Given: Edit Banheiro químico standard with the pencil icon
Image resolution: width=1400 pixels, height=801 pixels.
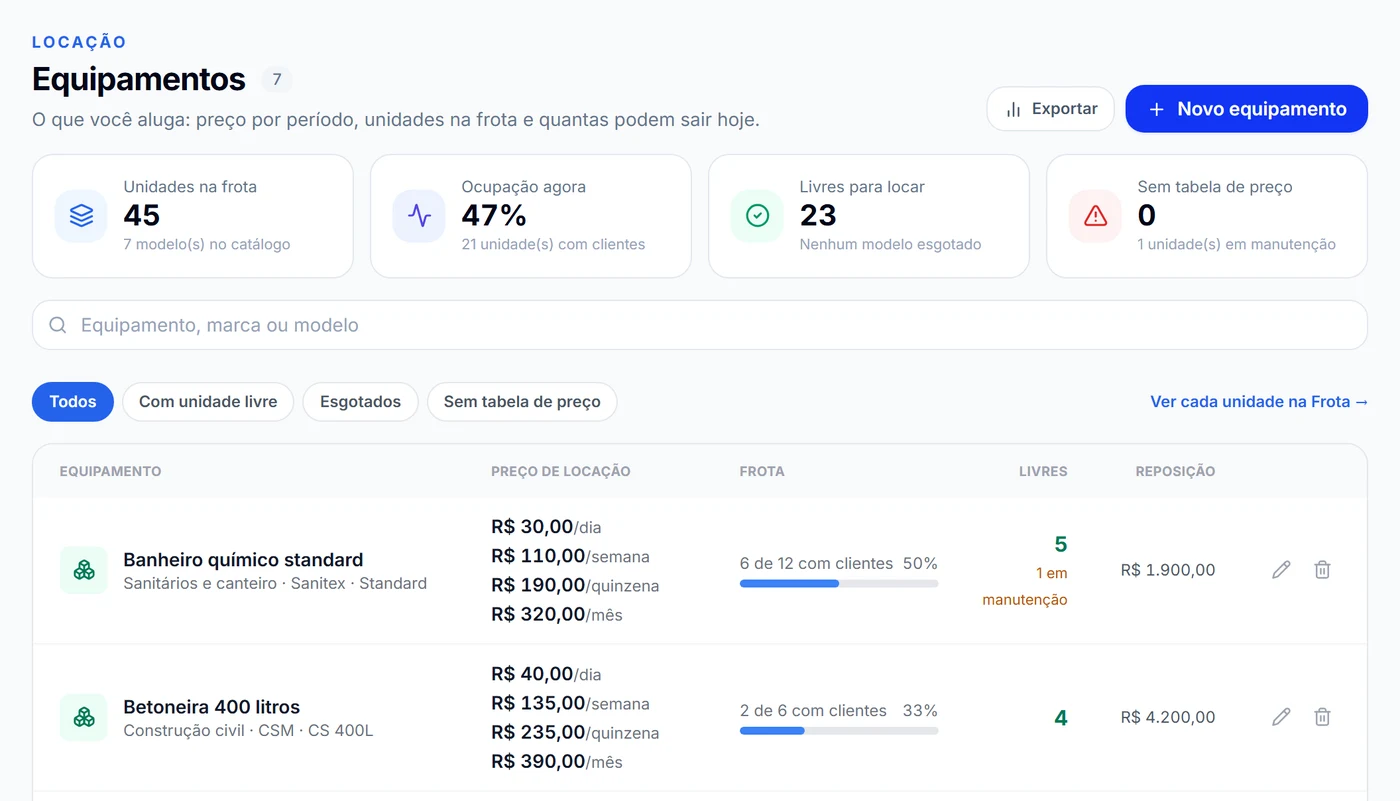Looking at the screenshot, I should [x=1281, y=570].
